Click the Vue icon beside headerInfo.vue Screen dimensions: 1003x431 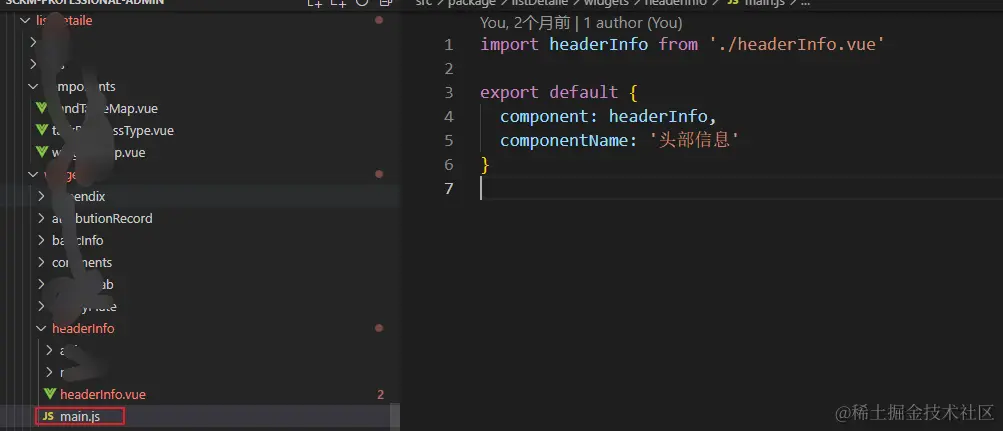(50, 395)
